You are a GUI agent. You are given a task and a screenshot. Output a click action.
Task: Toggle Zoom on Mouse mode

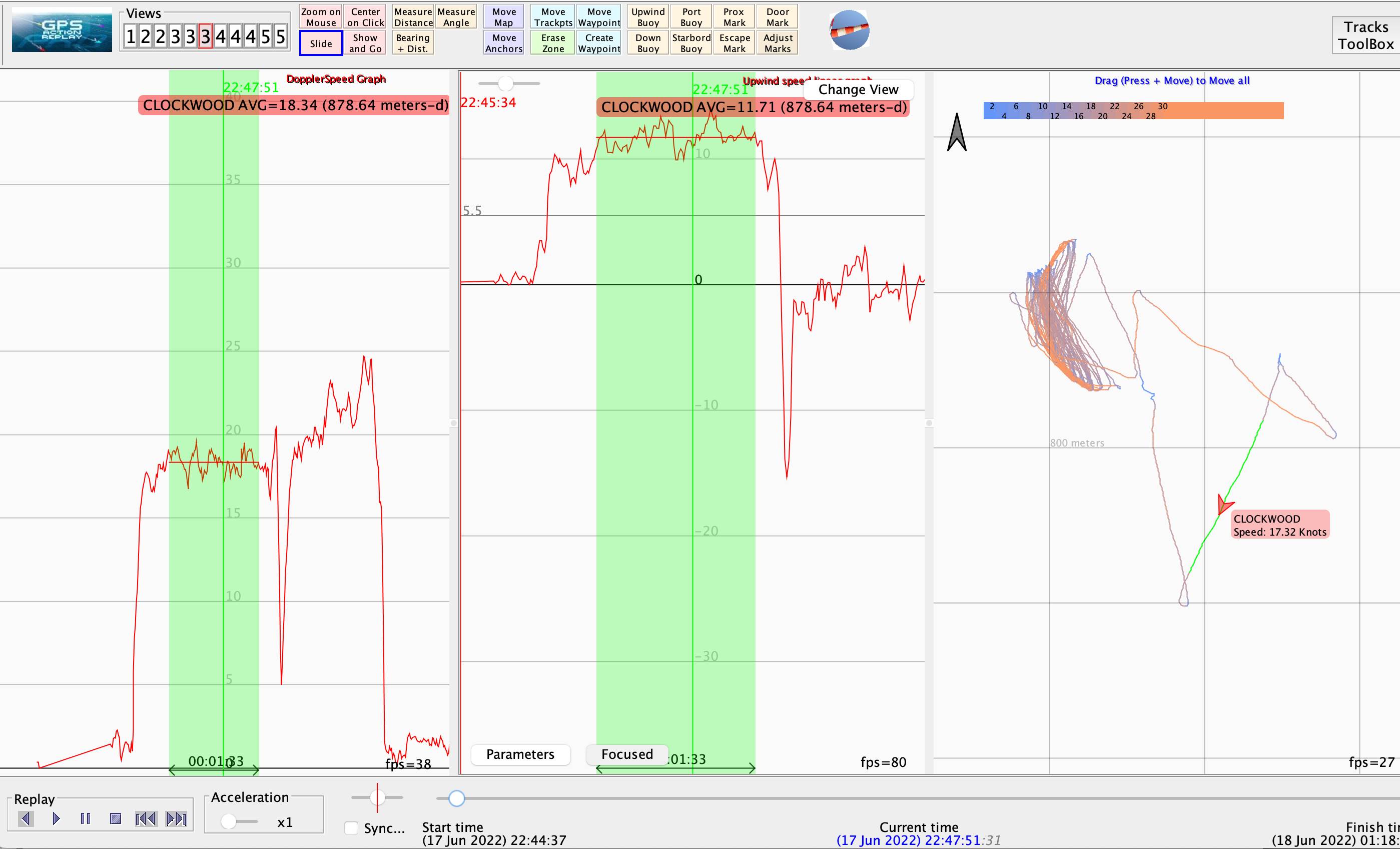[x=321, y=17]
